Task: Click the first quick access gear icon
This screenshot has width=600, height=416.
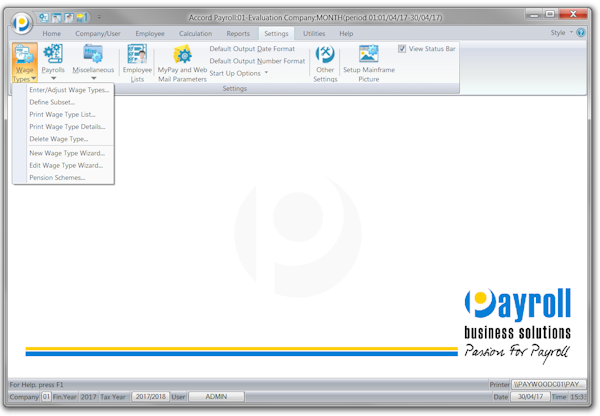Action: (44, 17)
